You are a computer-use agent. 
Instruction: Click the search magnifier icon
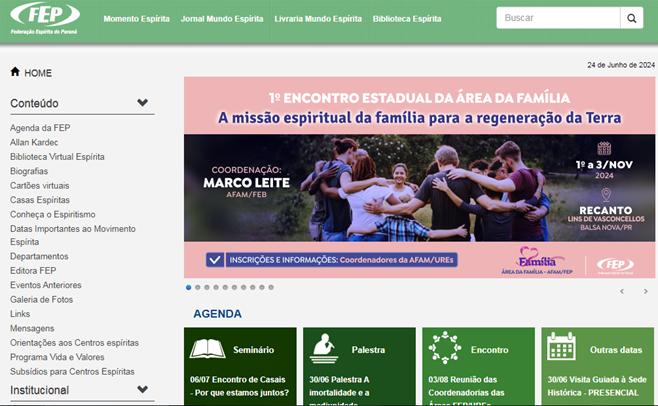tap(632, 18)
